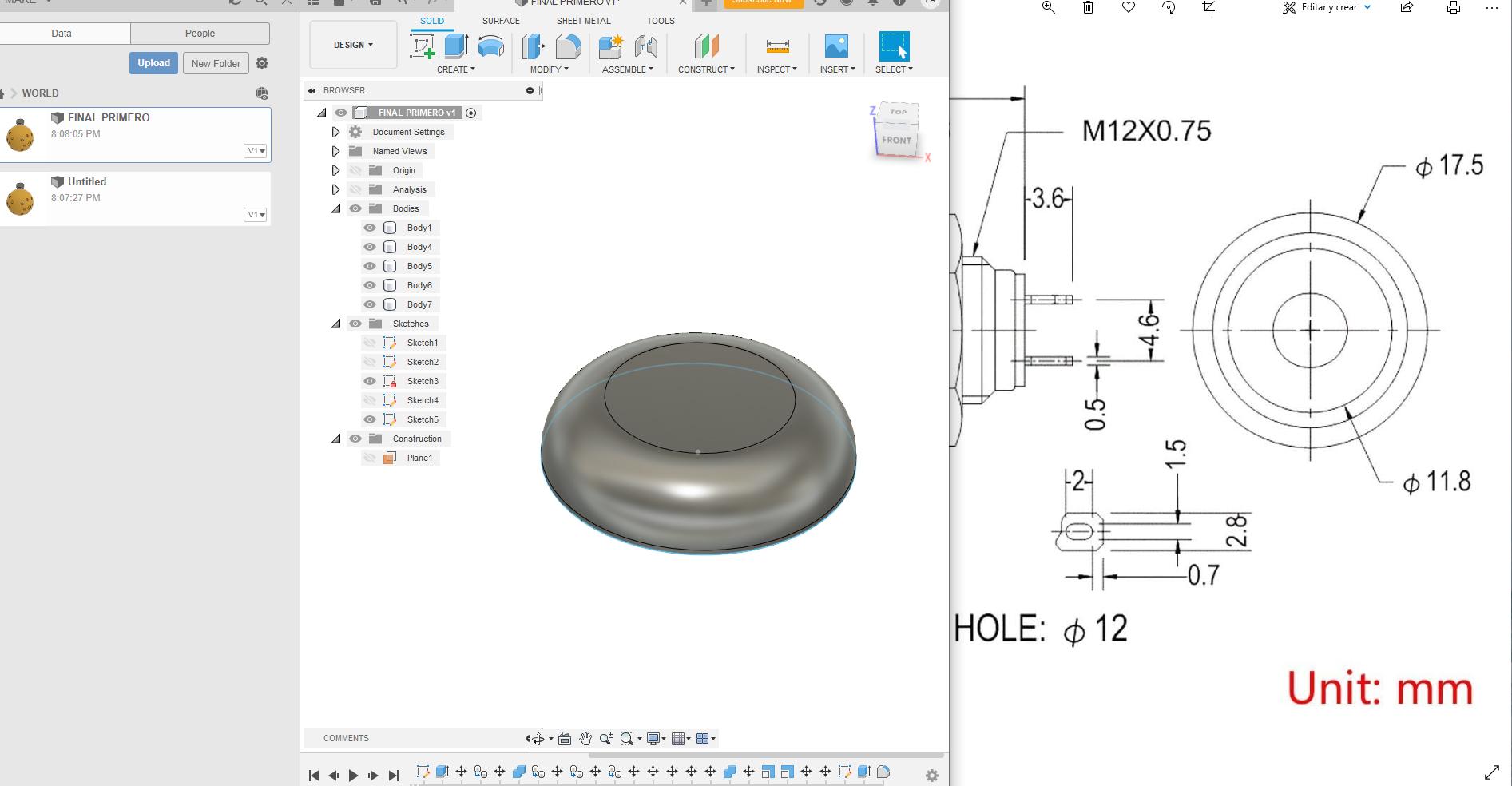This screenshot has width=1512, height=786.
Task: Select the Extrude tool in toolbar
Action: [456, 46]
